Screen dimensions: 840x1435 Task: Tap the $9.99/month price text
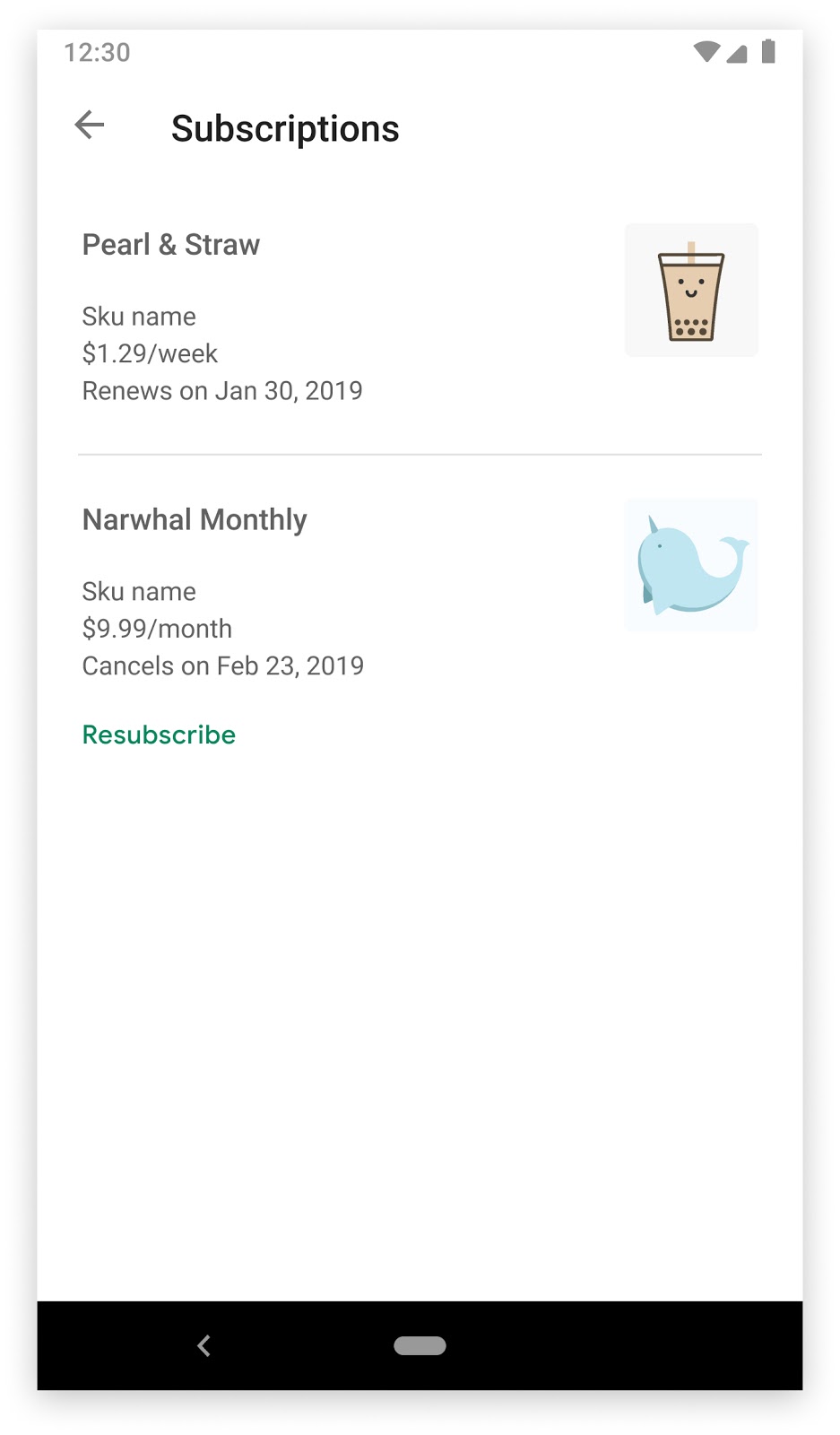pos(157,629)
